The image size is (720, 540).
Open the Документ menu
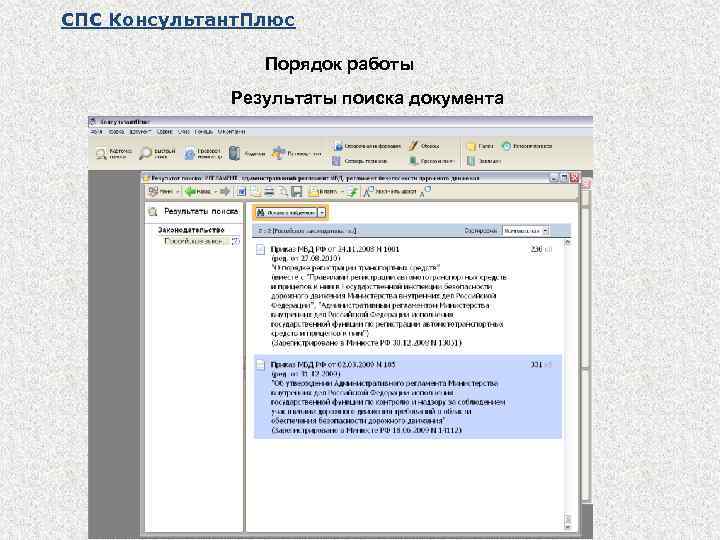[140, 132]
